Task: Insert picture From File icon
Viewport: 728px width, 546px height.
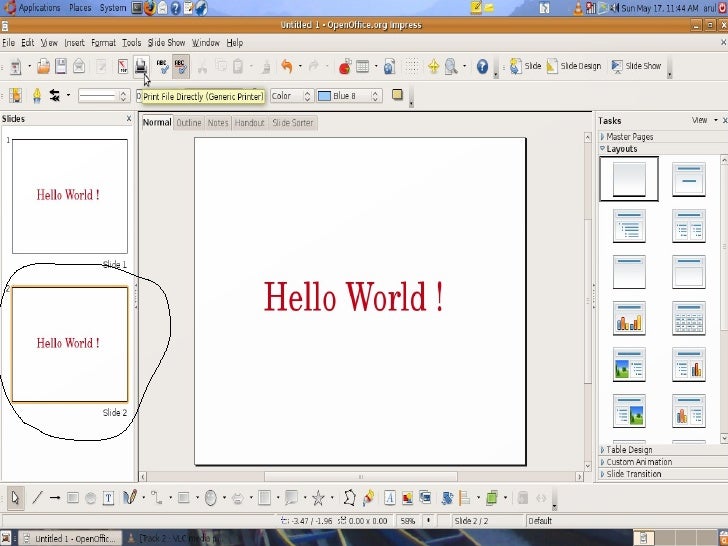Action: 407,498
